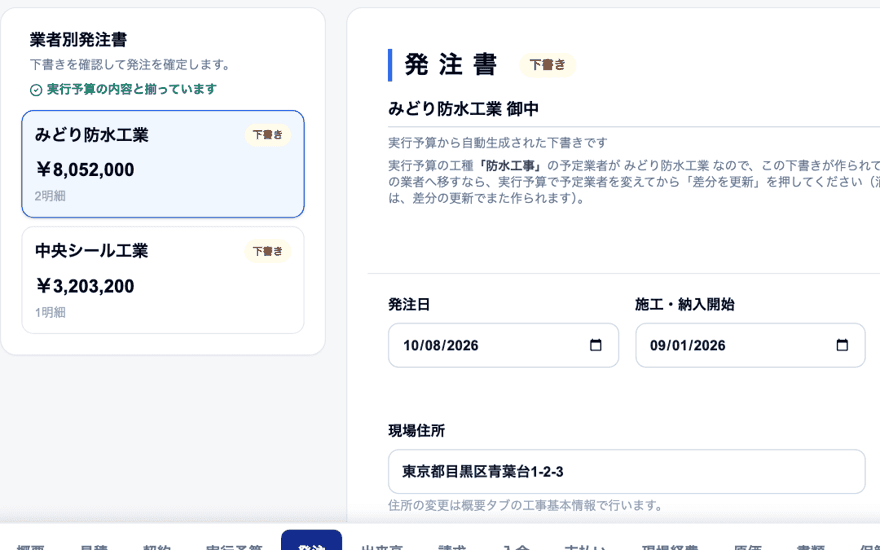Focus the 現場住所 address input field
880x550 pixels.
pyautogui.click(x=626, y=471)
